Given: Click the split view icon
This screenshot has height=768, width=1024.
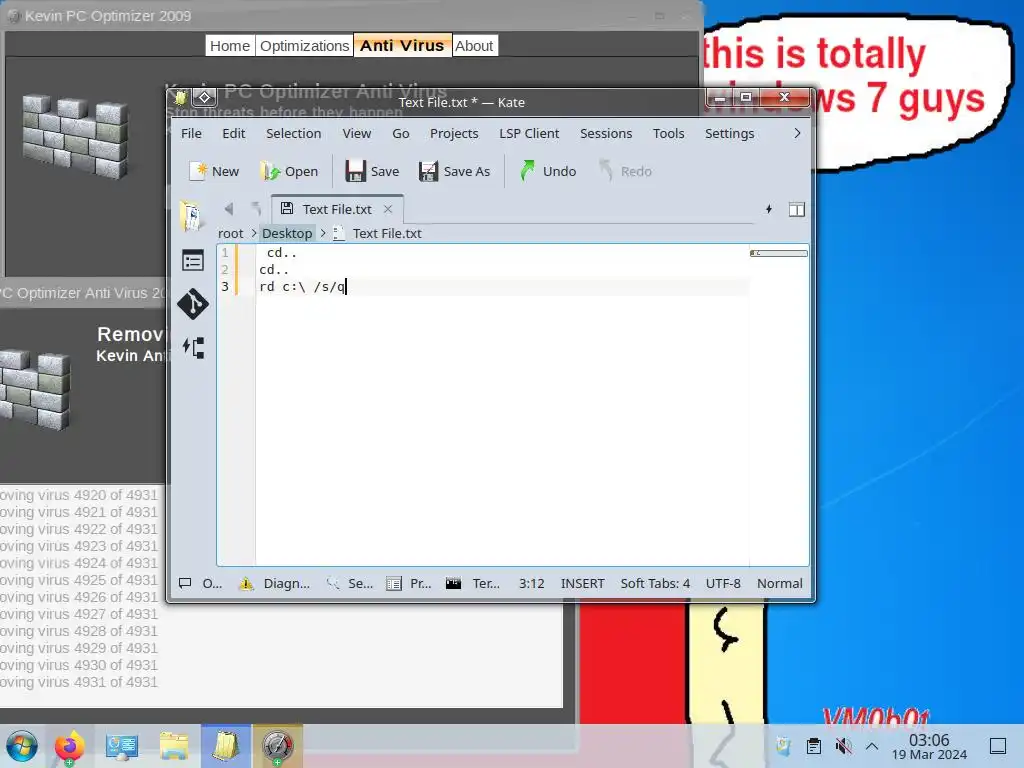Looking at the screenshot, I should 797,210.
